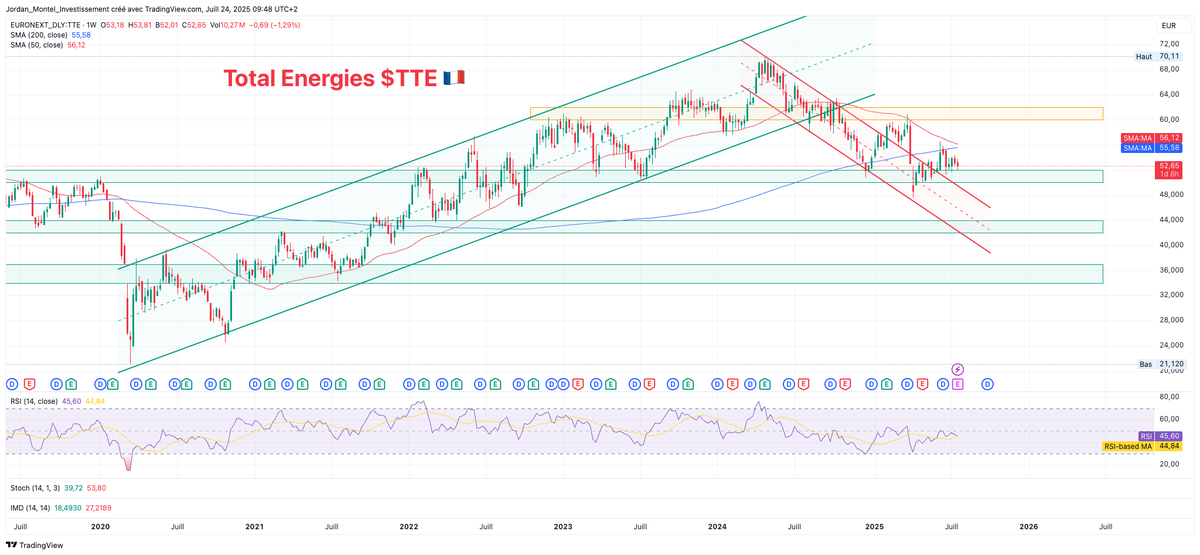Select the rightmost D dividend marker
This screenshot has height=555, width=1200.
[x=987, y=384]
